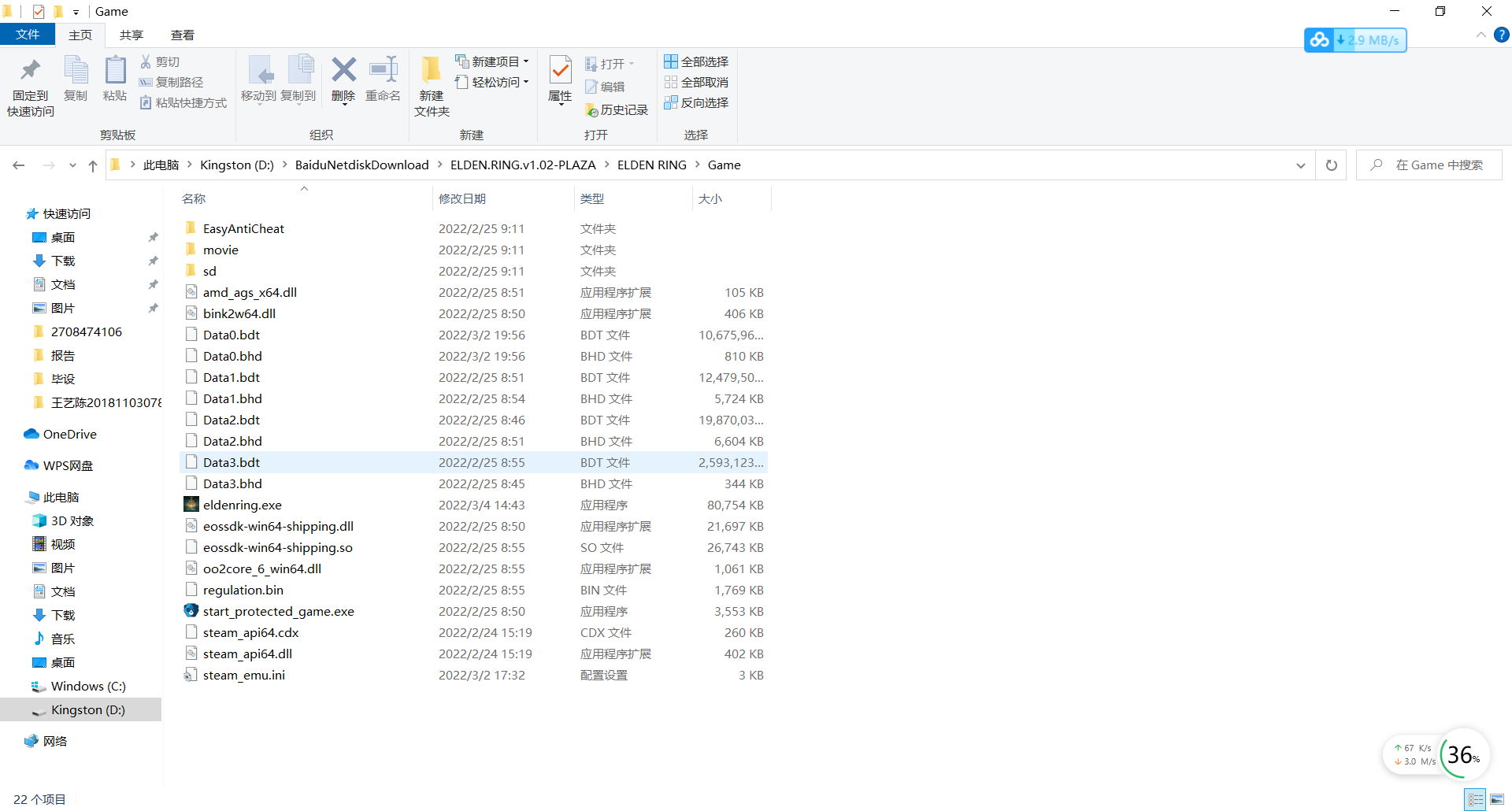Switch to View (查看) tab
This screenshot has height=811, width=1512.
(183, 35)
